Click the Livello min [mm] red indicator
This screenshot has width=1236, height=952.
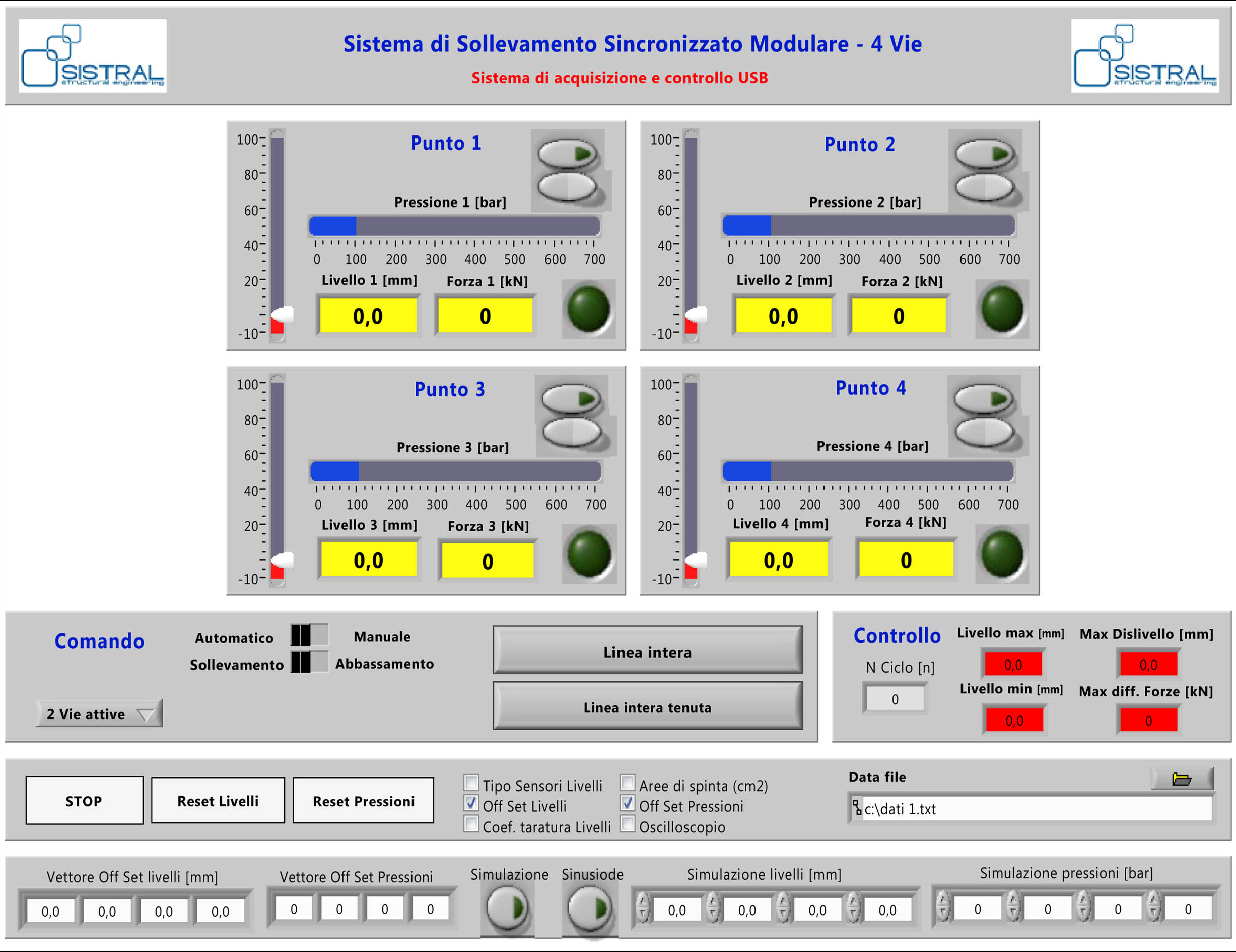coord(1014,720)
